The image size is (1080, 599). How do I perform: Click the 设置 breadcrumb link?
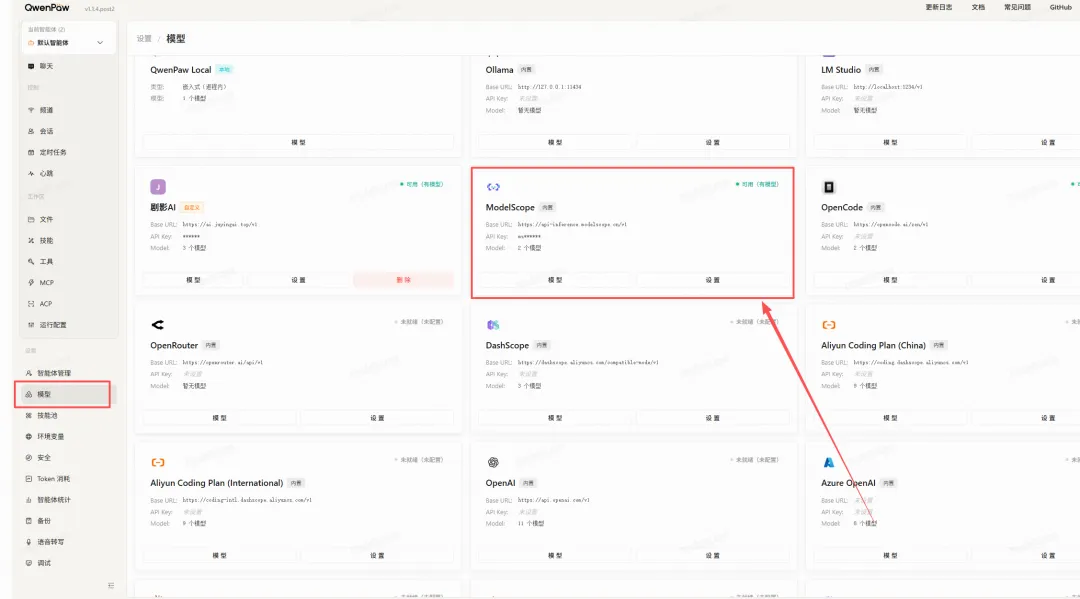(x=144, y=39)
